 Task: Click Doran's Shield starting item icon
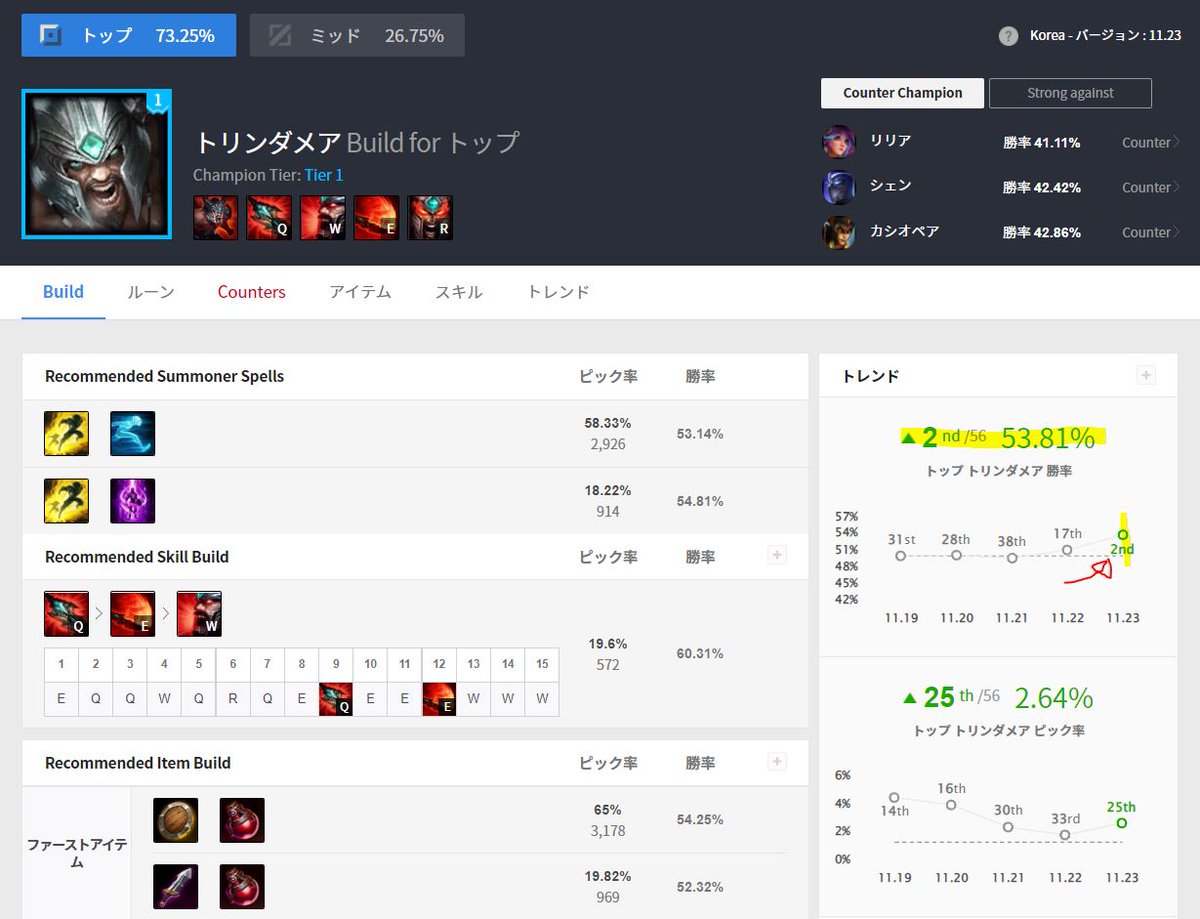click(176, 820)
